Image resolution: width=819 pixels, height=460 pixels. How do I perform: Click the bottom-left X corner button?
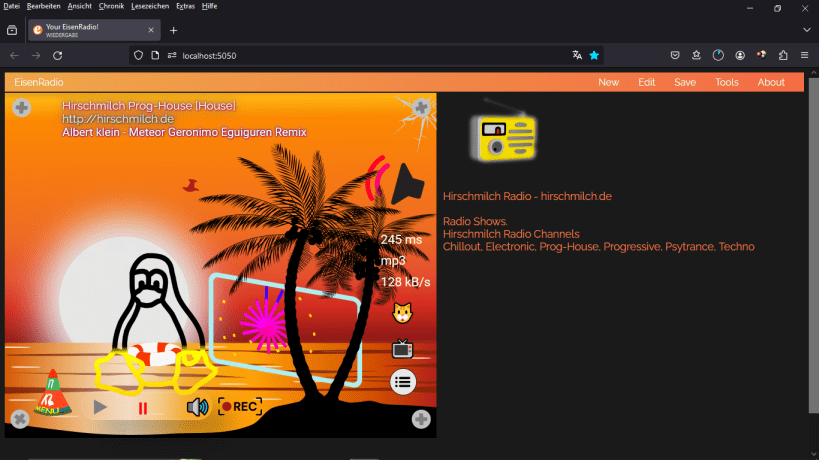coord(20,419)
